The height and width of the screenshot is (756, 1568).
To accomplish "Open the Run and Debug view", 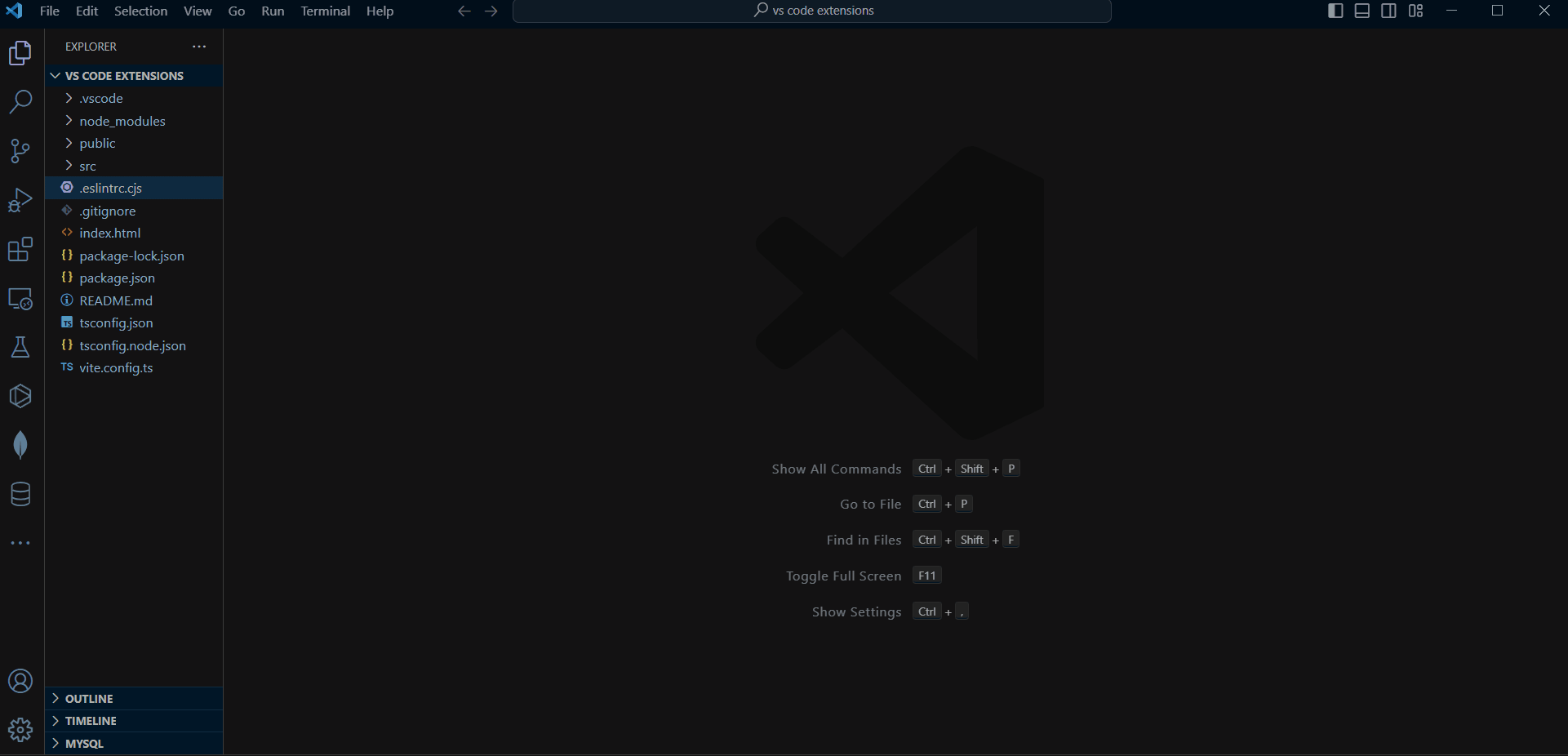I will point(20,200).
